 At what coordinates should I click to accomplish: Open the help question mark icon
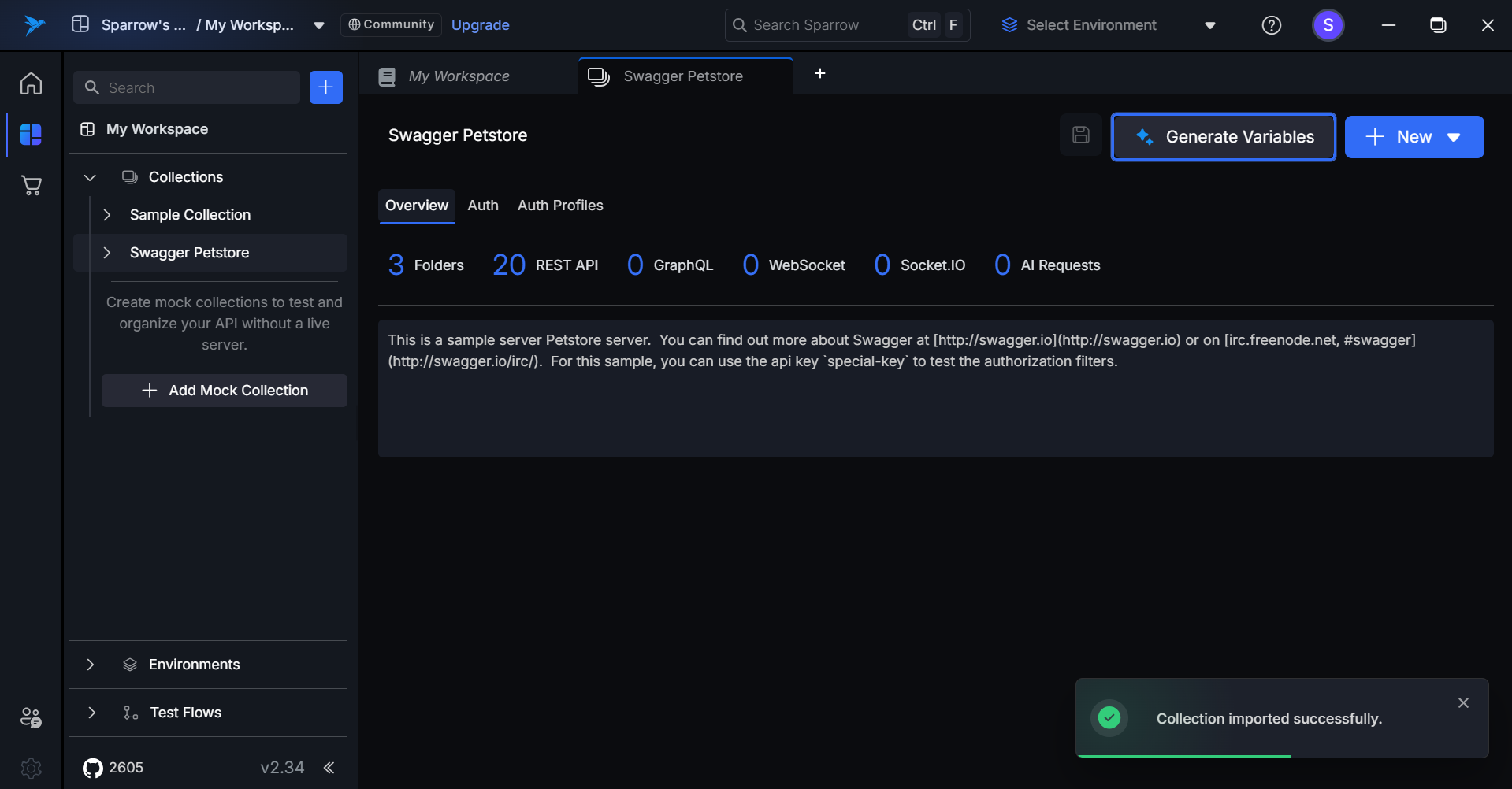[1271, 25]
